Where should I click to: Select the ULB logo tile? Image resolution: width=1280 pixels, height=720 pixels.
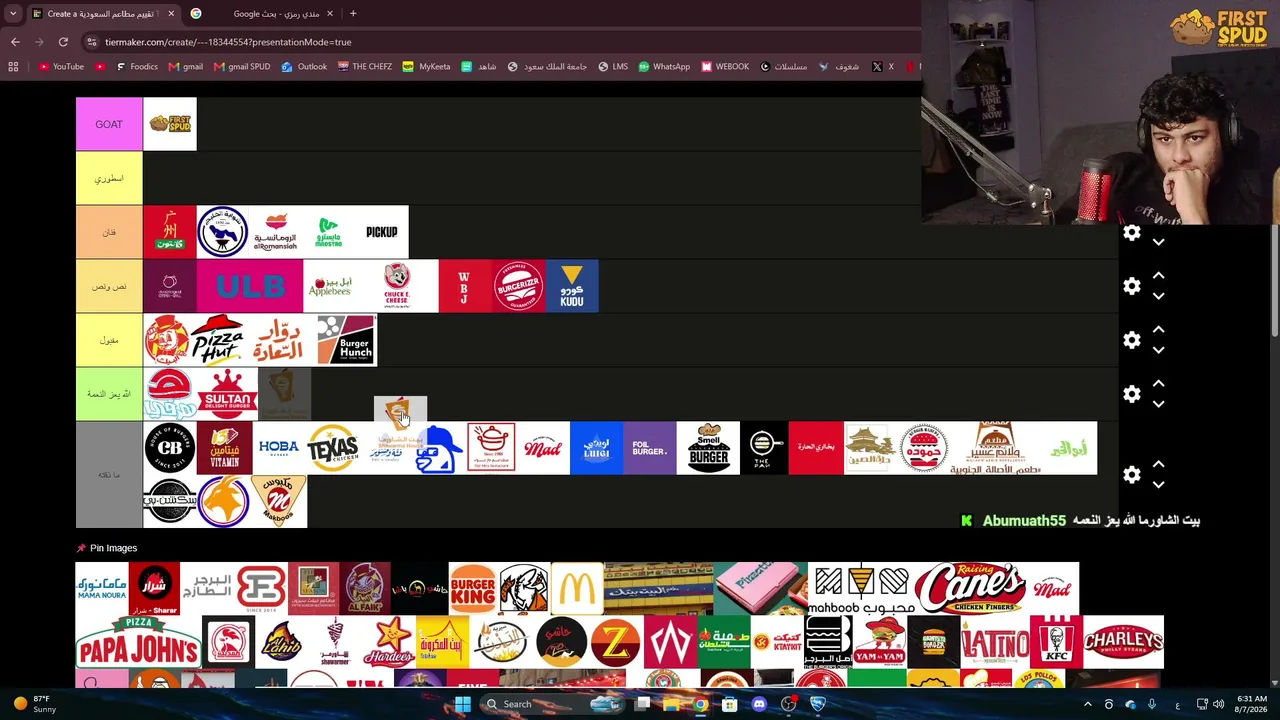[x=250, y=286]
